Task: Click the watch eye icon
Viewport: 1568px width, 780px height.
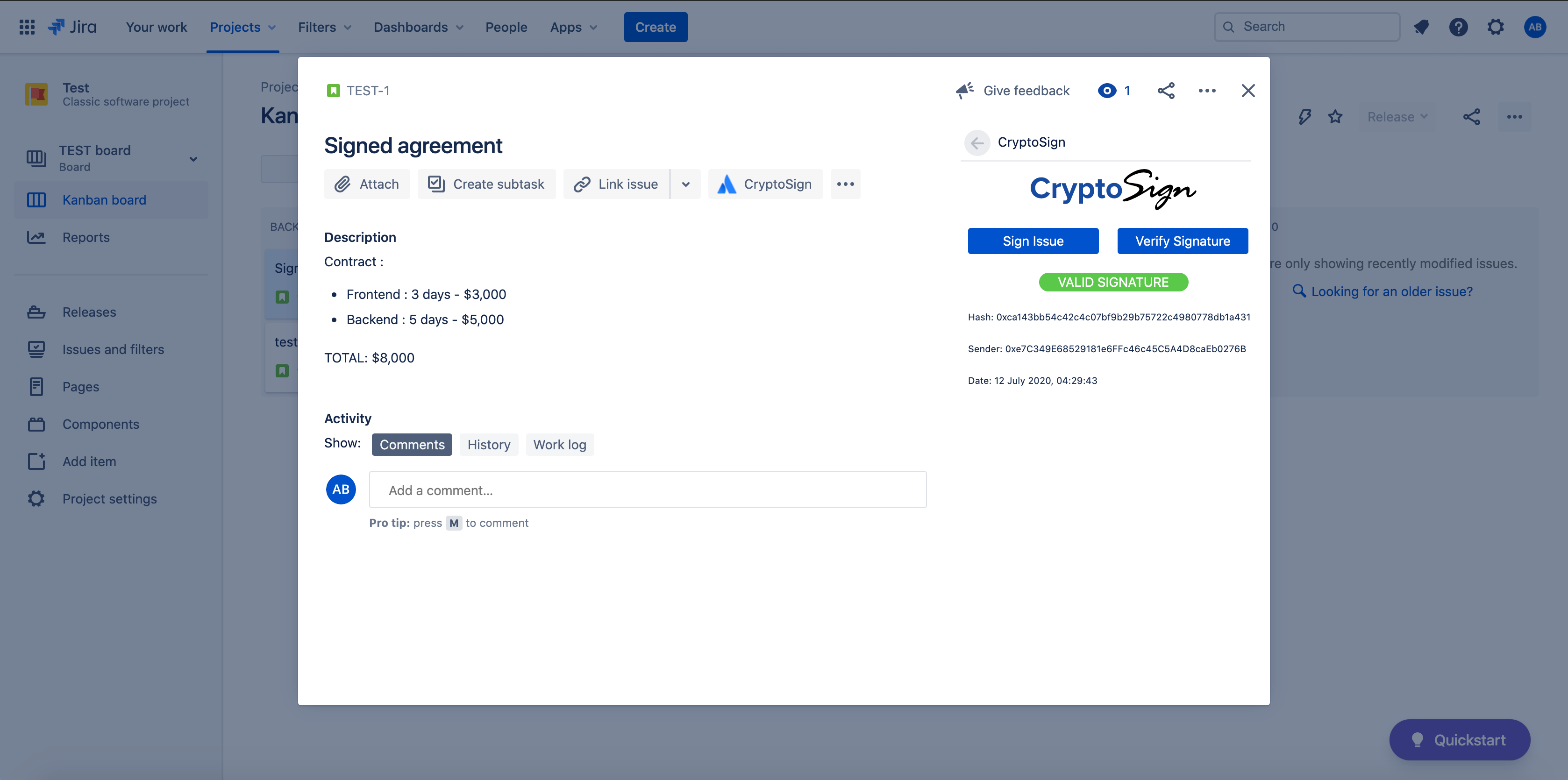Action: coord(1107,91)
